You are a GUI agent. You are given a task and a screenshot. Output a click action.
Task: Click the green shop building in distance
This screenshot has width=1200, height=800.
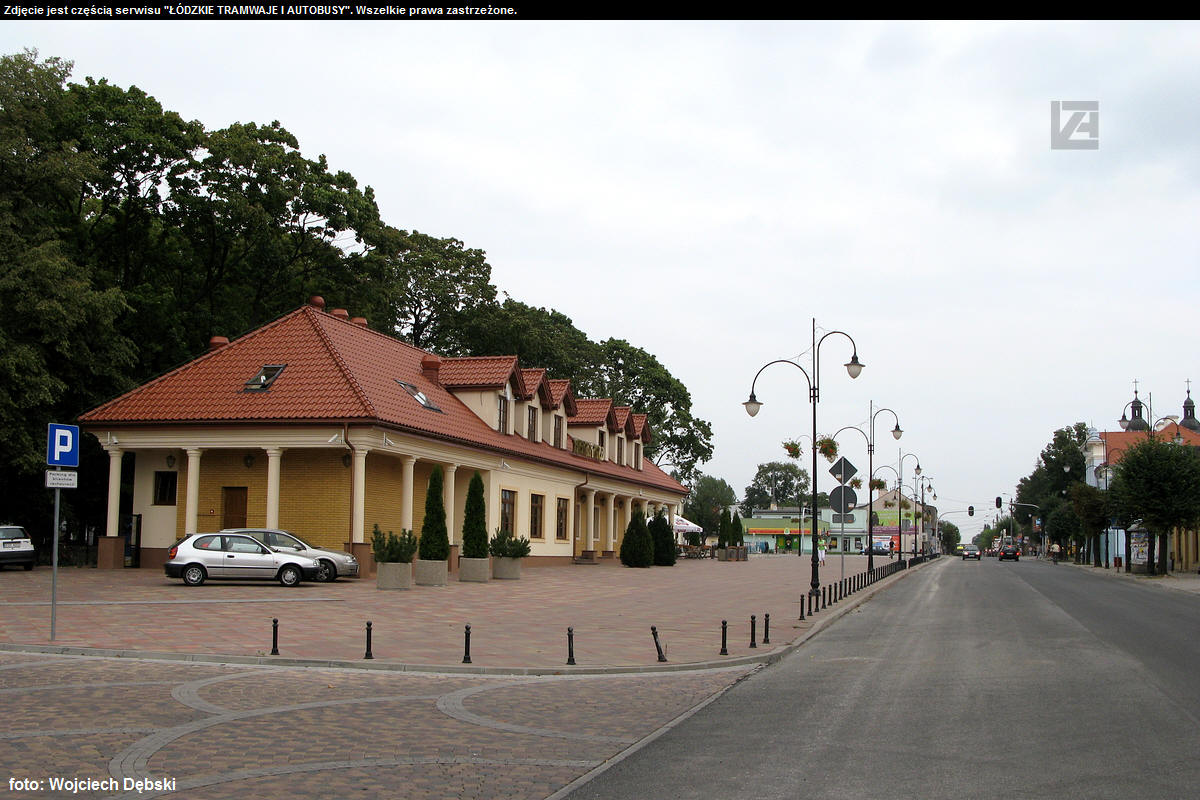(775, 531)
